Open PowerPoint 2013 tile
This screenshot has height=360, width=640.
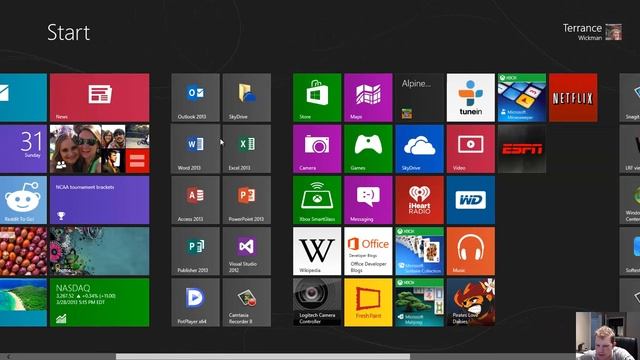click(x=247, y=200)
